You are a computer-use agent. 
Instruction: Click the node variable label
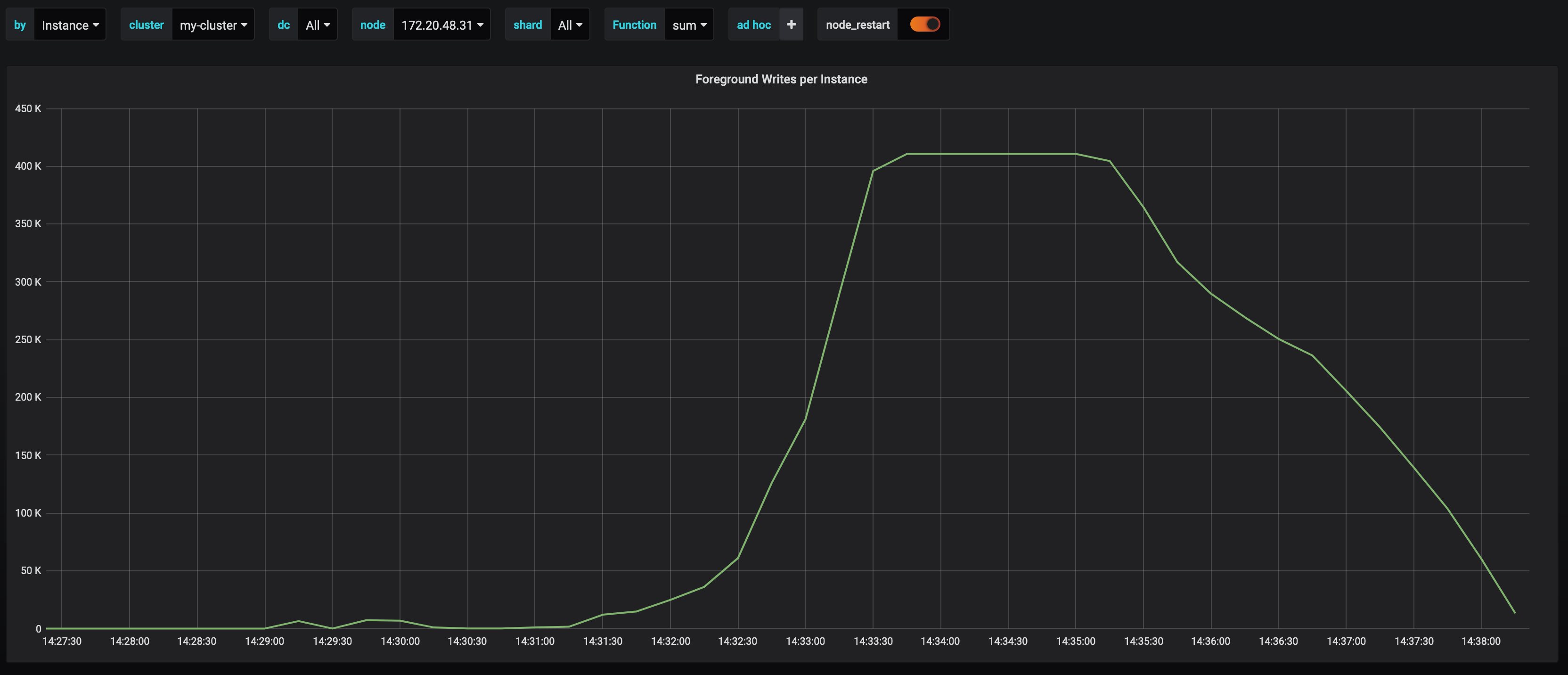click(373, 25)
